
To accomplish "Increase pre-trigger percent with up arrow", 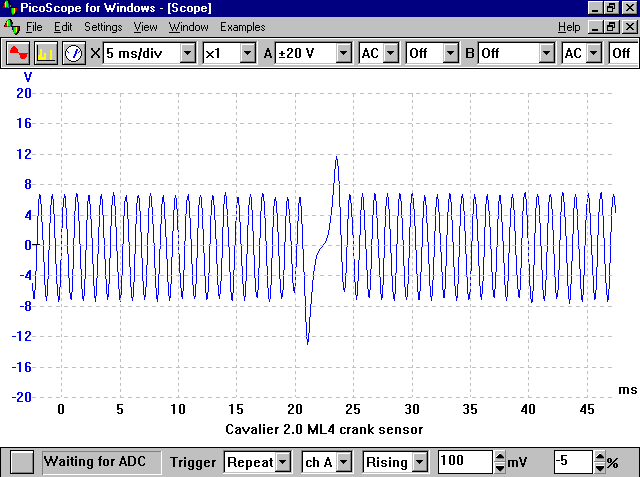I will [x=600, y=456].
